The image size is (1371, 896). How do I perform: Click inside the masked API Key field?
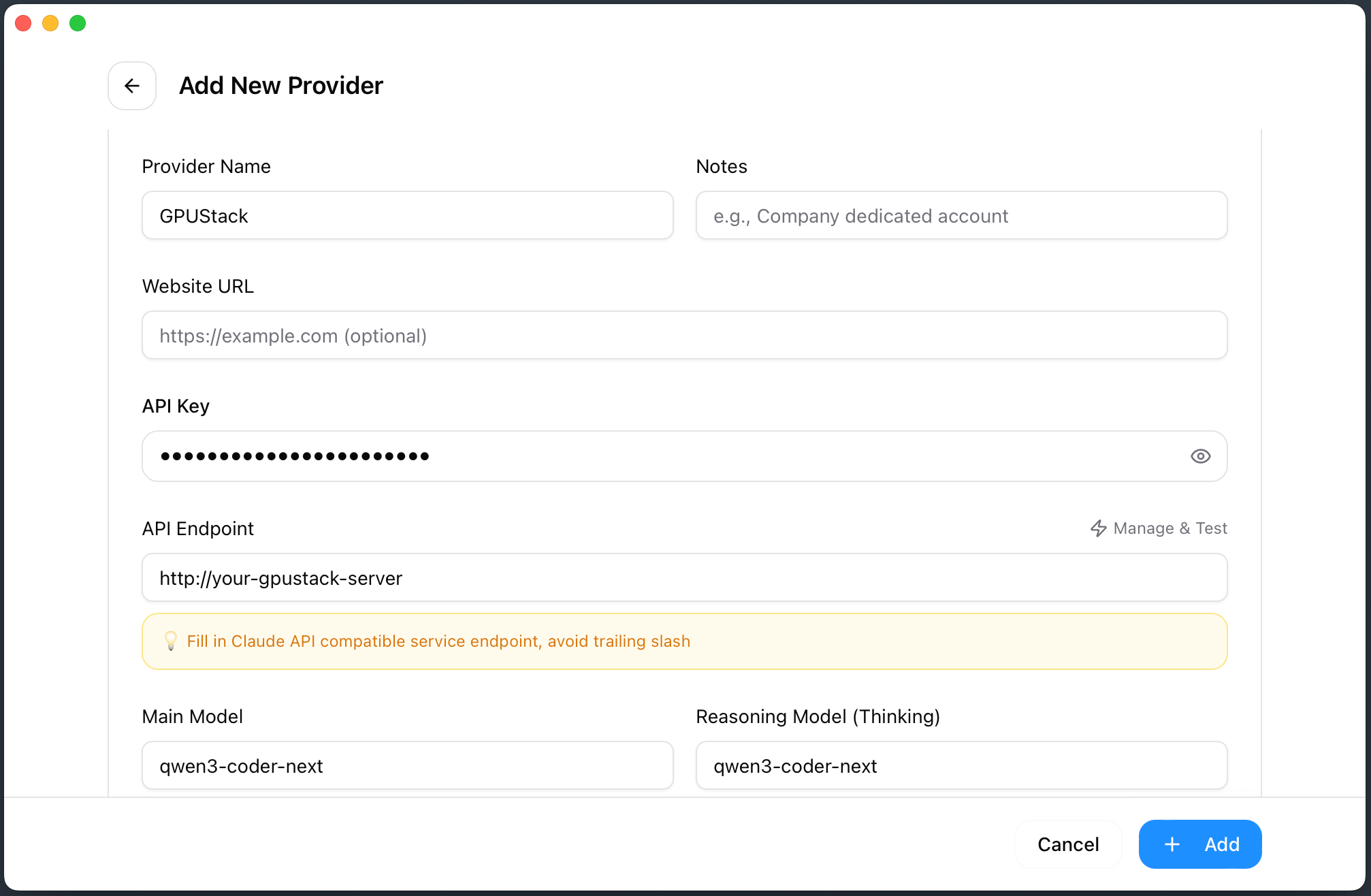pyautogui.click(x=667, y=456)
